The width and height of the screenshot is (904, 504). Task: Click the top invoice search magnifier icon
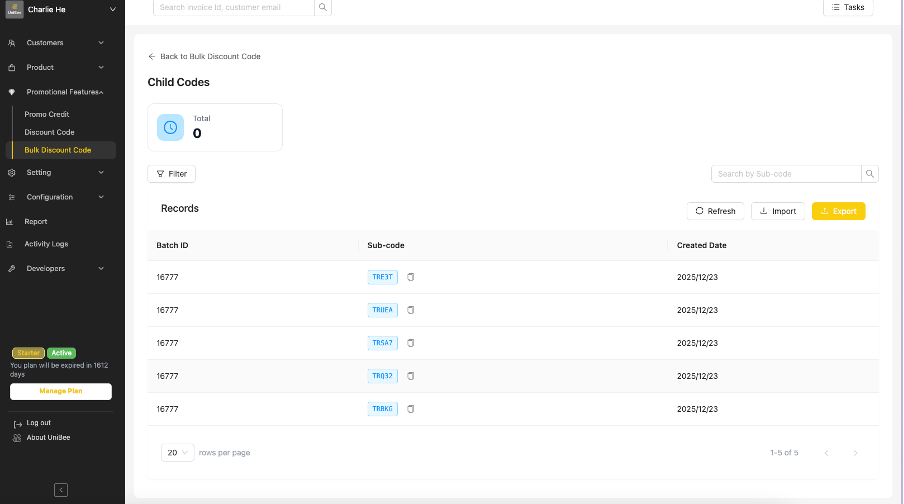(323, 7)
